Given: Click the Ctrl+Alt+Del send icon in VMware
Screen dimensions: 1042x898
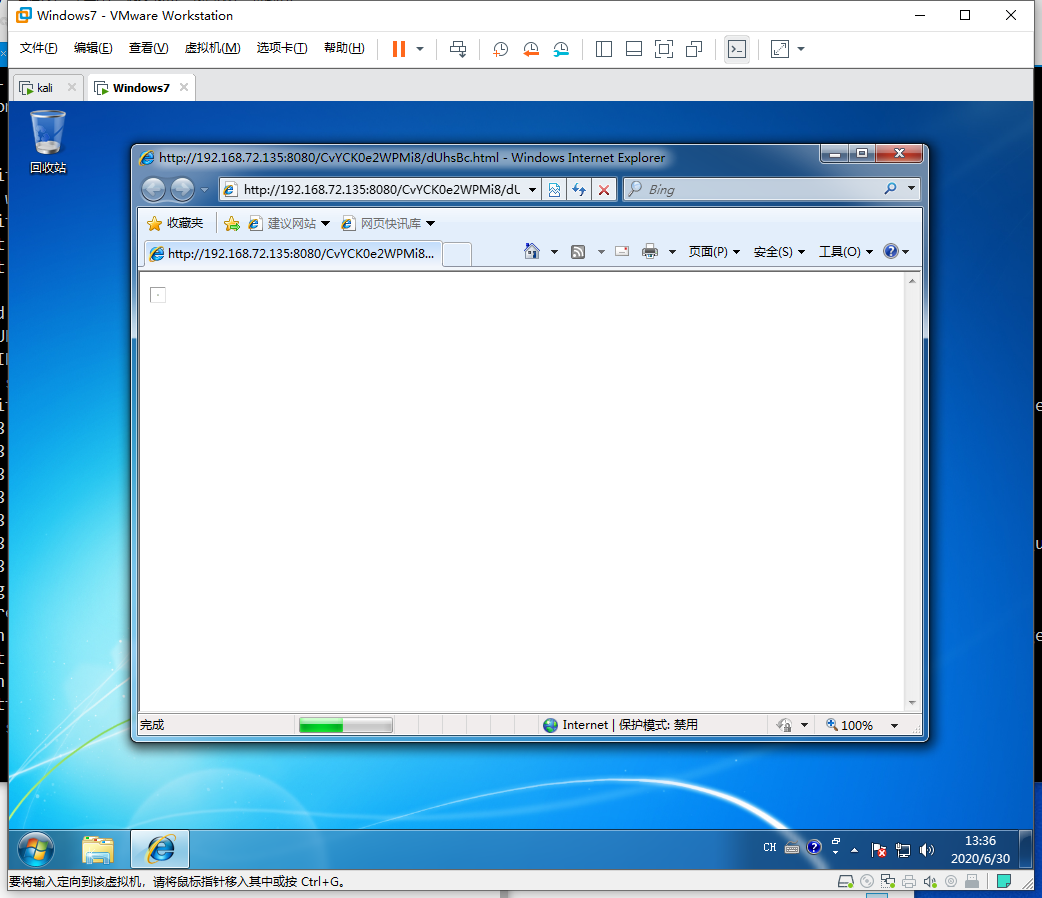Looking at the screenshot, I should 458,49.
